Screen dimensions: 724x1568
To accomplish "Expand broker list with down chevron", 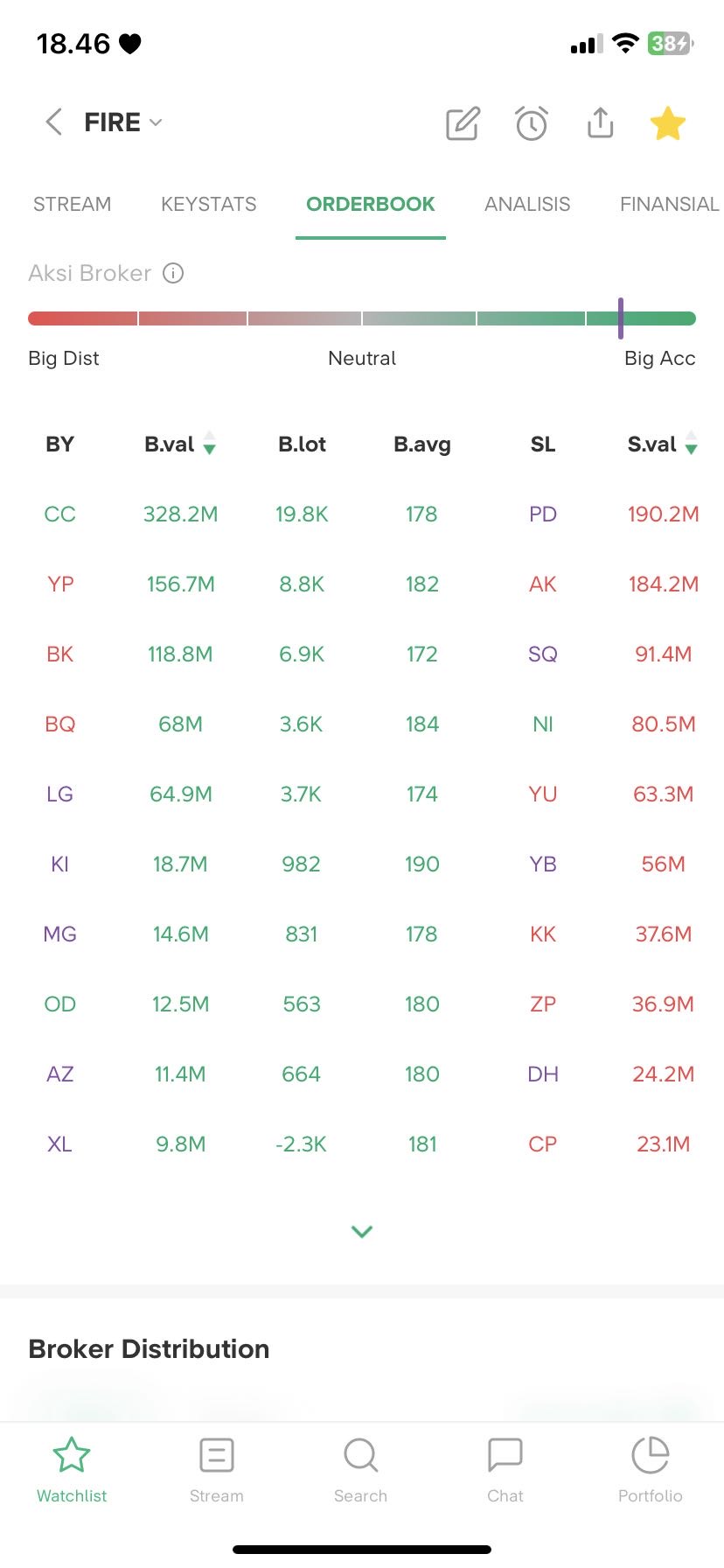I will (362, 1231).
